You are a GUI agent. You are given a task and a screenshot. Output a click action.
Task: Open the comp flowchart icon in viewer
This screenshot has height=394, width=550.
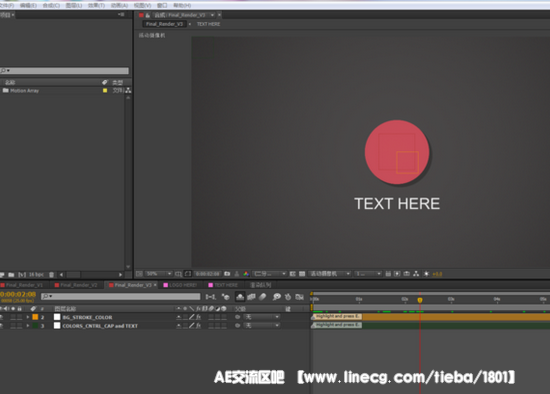pyautogui.click(x=416, y=274)
